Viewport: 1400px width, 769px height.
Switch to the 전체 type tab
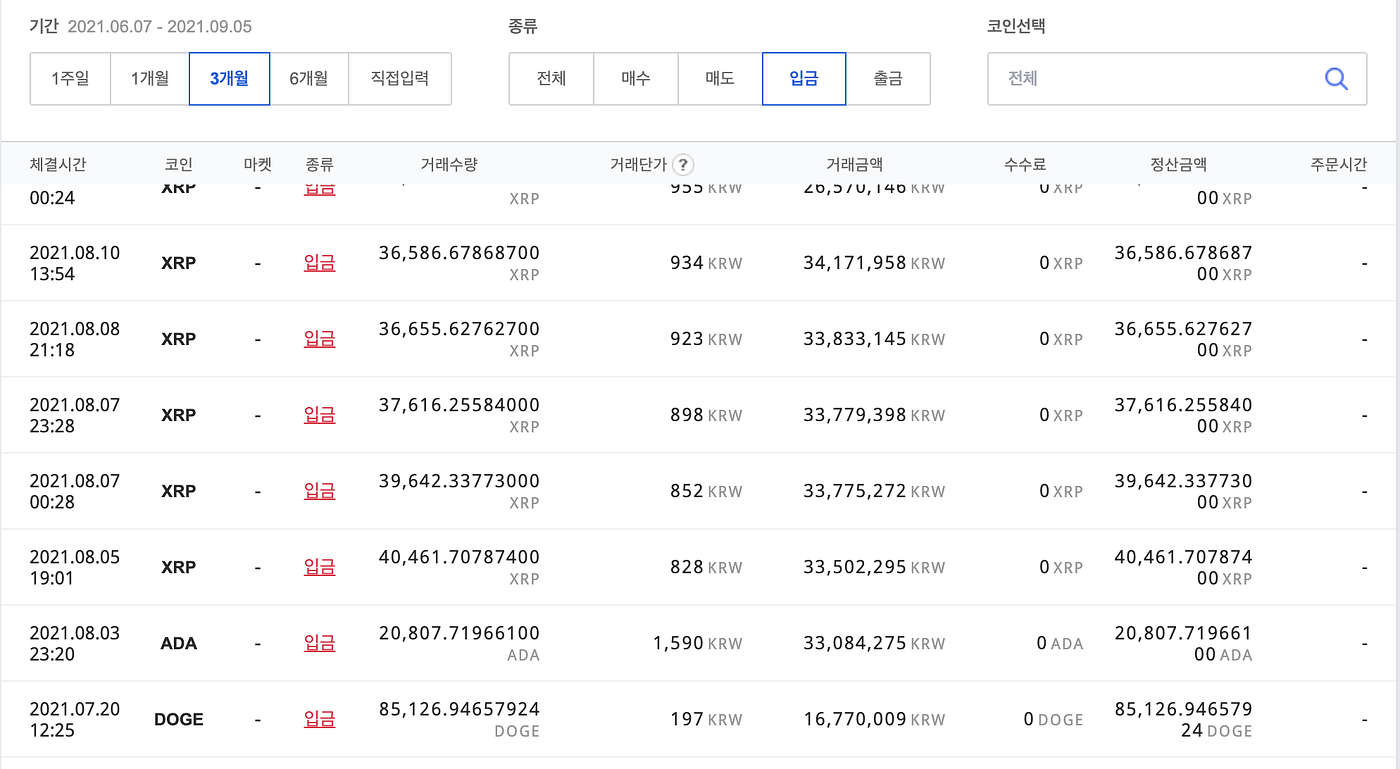[551, 79]
